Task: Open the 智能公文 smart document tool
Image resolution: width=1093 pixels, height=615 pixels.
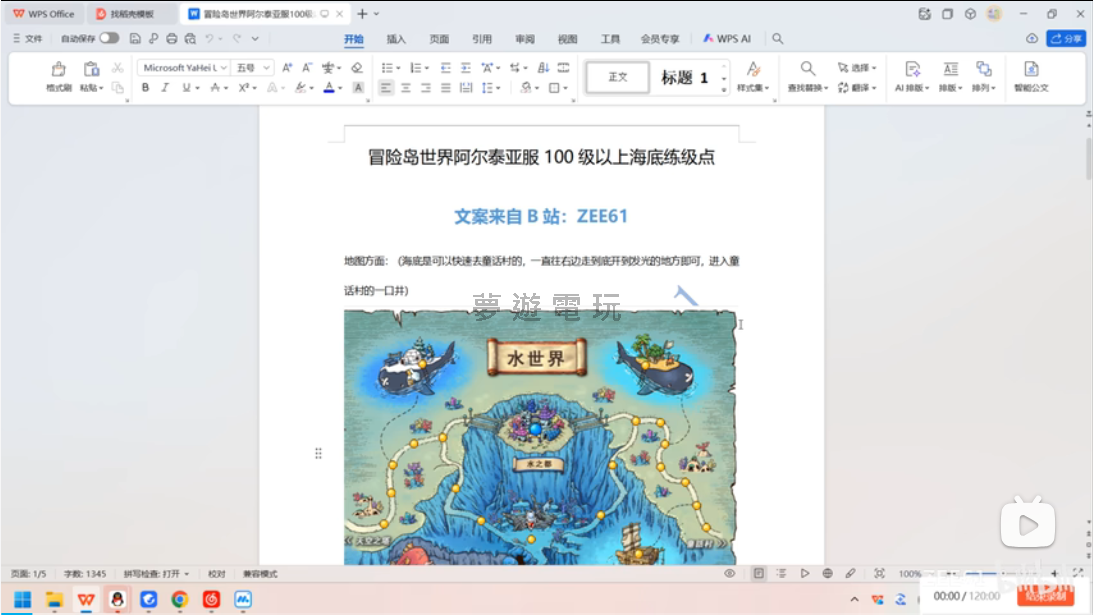Action: [1031, 69]
